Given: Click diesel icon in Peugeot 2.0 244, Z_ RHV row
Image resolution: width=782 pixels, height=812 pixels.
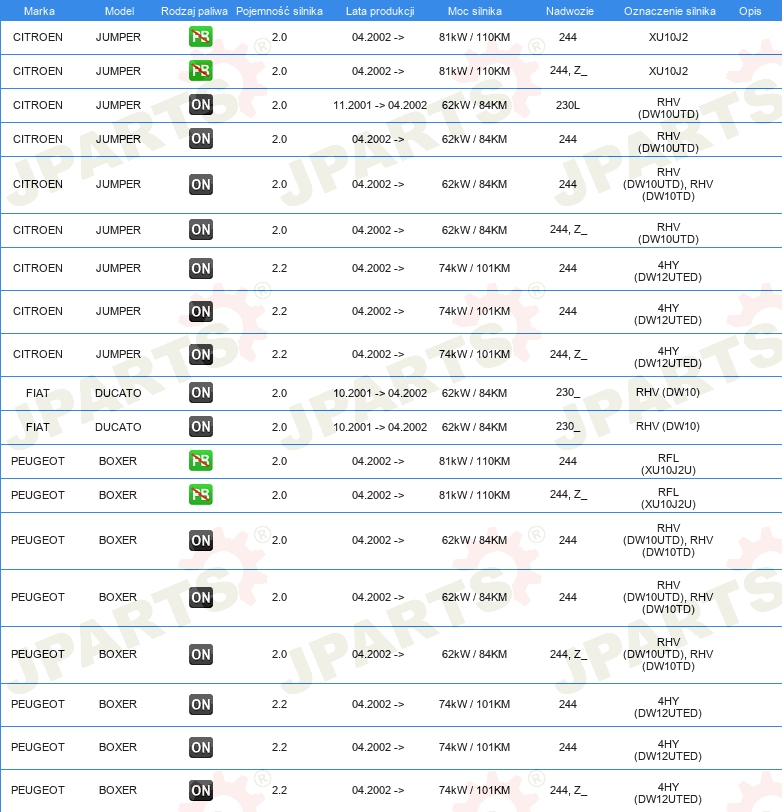Looking at the screenshot, I should tap(200, 654).
